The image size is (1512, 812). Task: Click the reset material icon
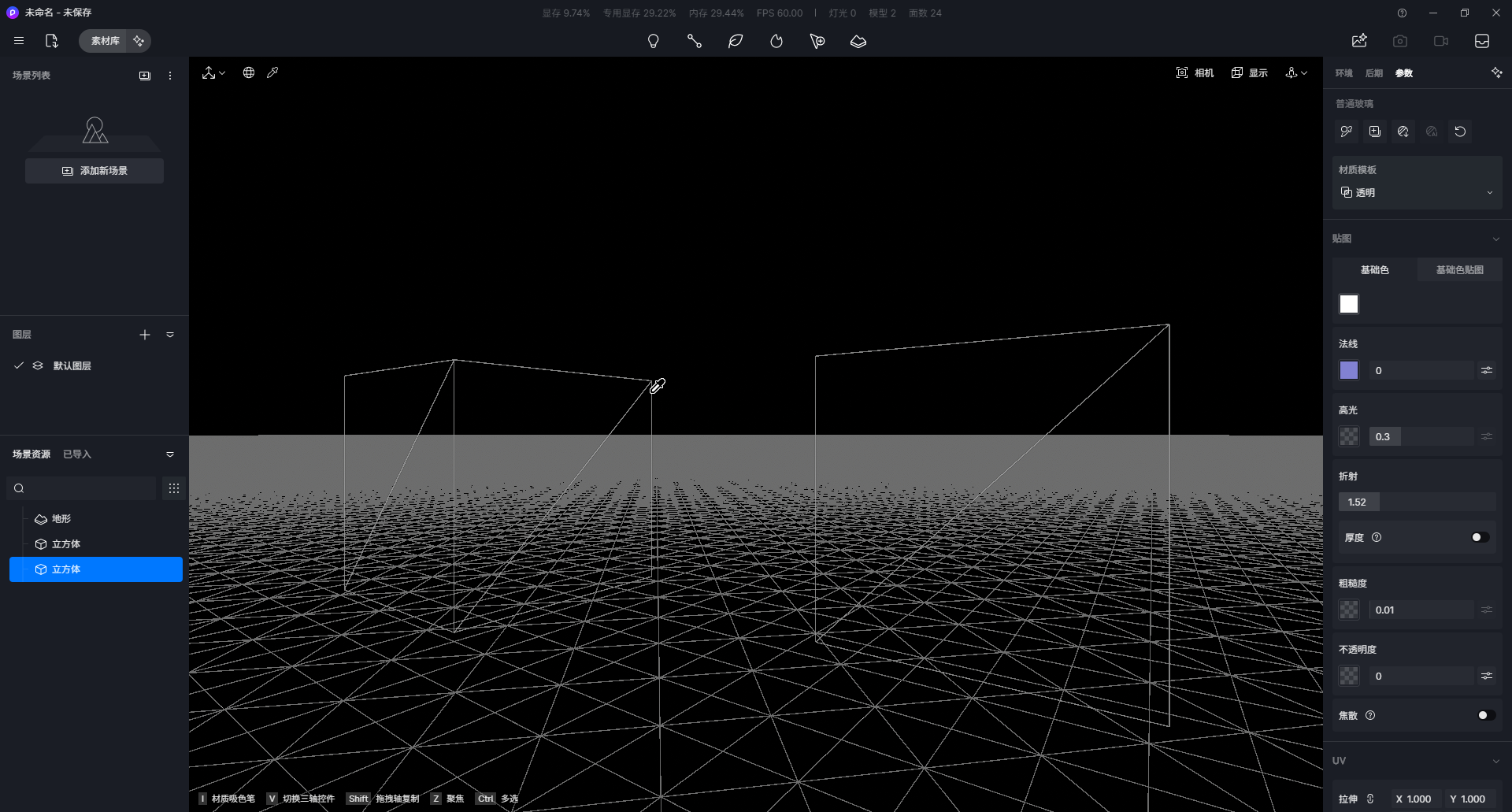(x=1460, y=132)
